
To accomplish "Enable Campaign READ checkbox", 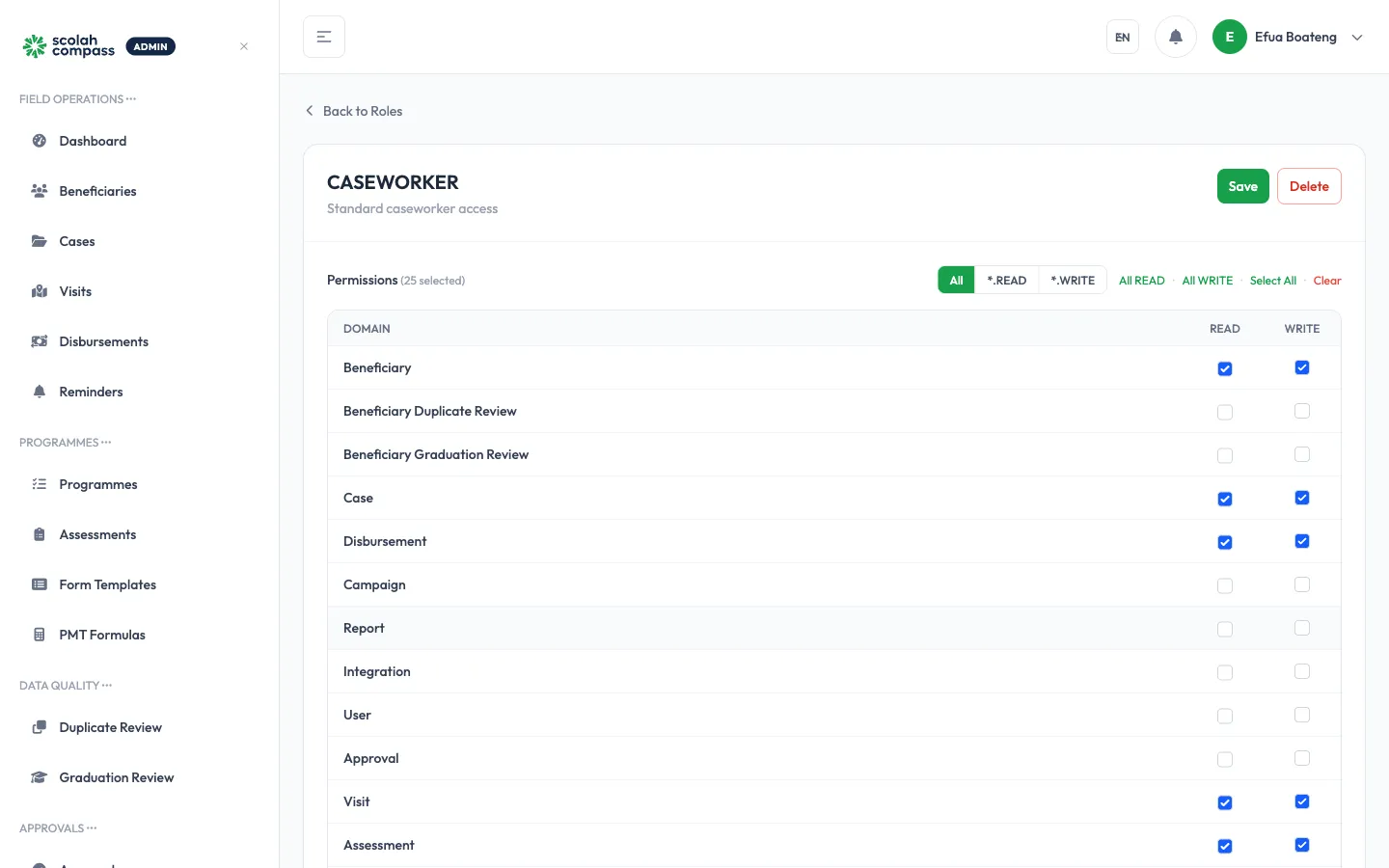I will pos(1225,585).
